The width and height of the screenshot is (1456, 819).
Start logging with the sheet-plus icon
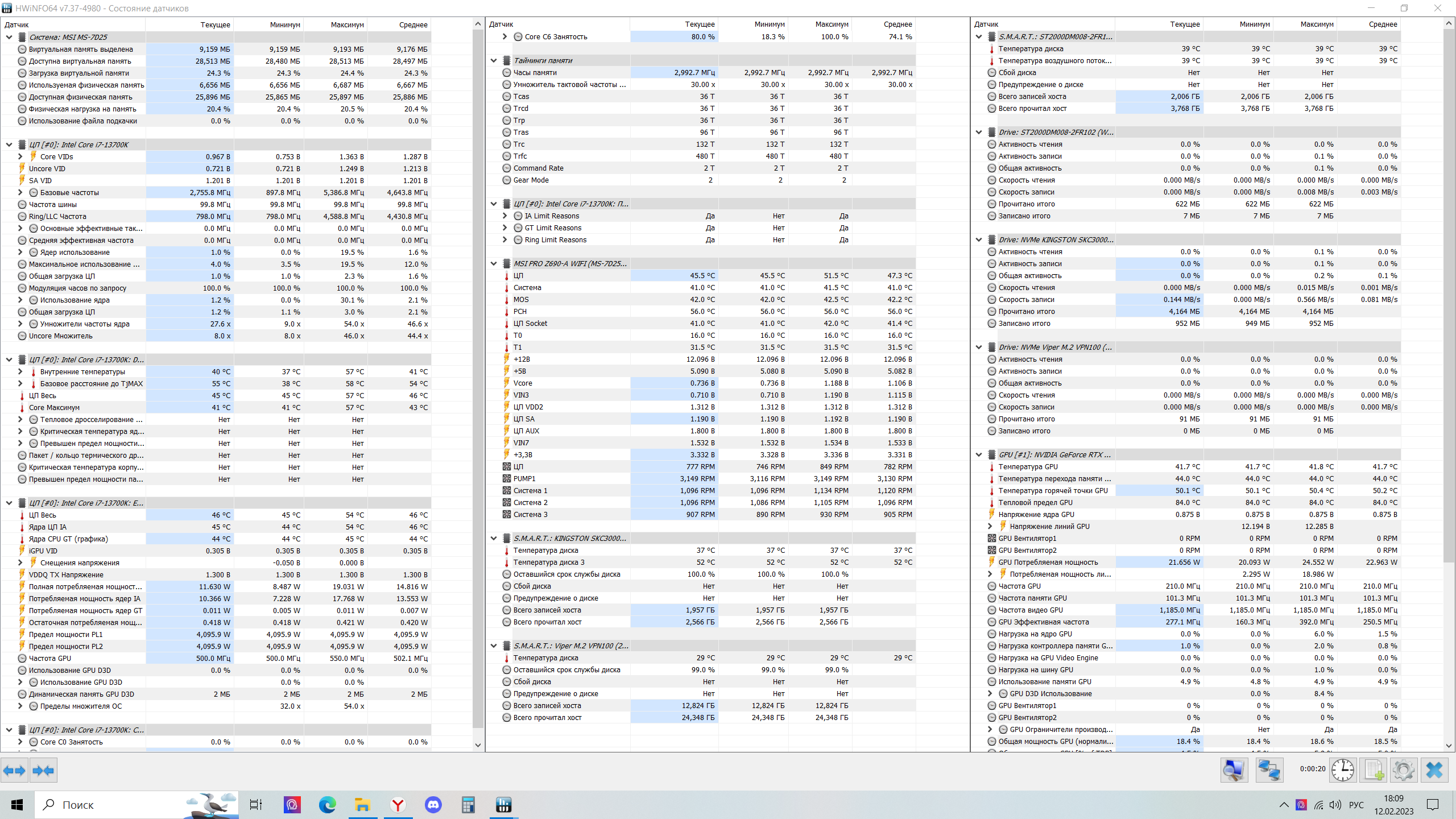pyautogui.click(x=1374, y=771)
